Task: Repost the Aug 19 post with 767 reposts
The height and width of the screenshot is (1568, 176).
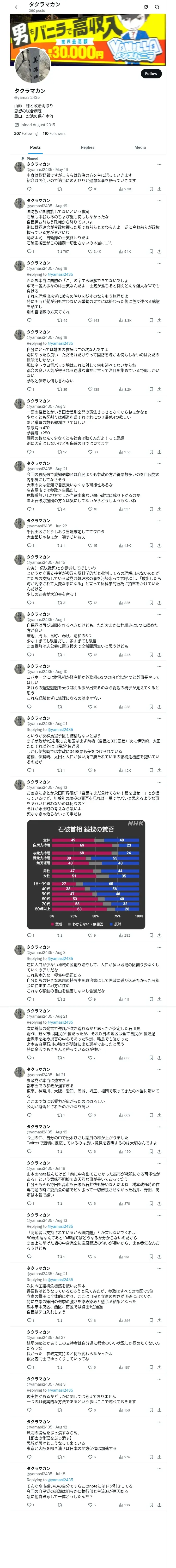Action: pos(63,251)
